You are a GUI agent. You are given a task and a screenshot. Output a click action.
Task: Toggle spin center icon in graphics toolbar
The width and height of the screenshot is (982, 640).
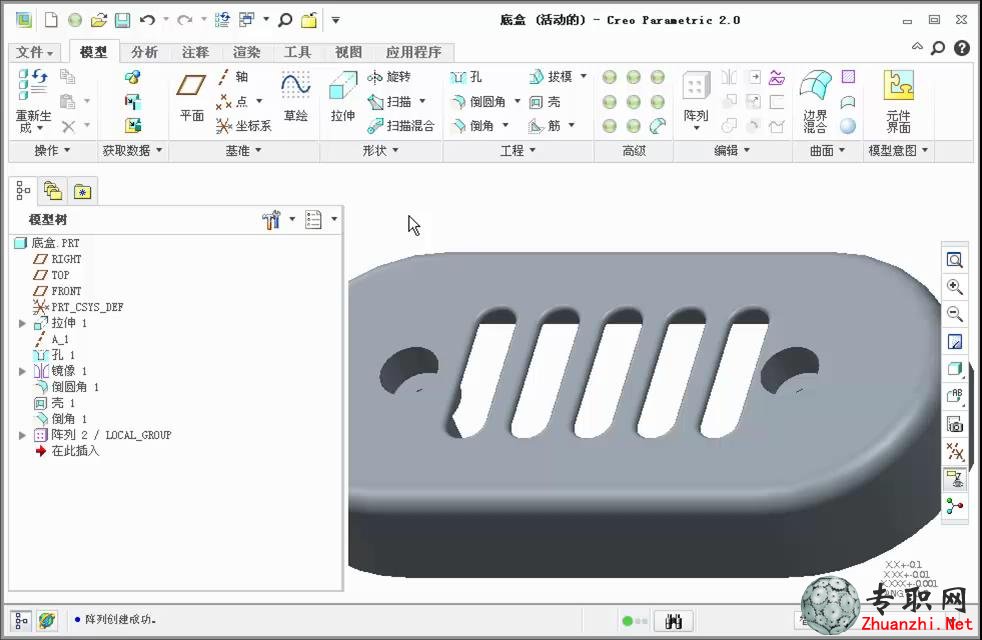[954, 506]
